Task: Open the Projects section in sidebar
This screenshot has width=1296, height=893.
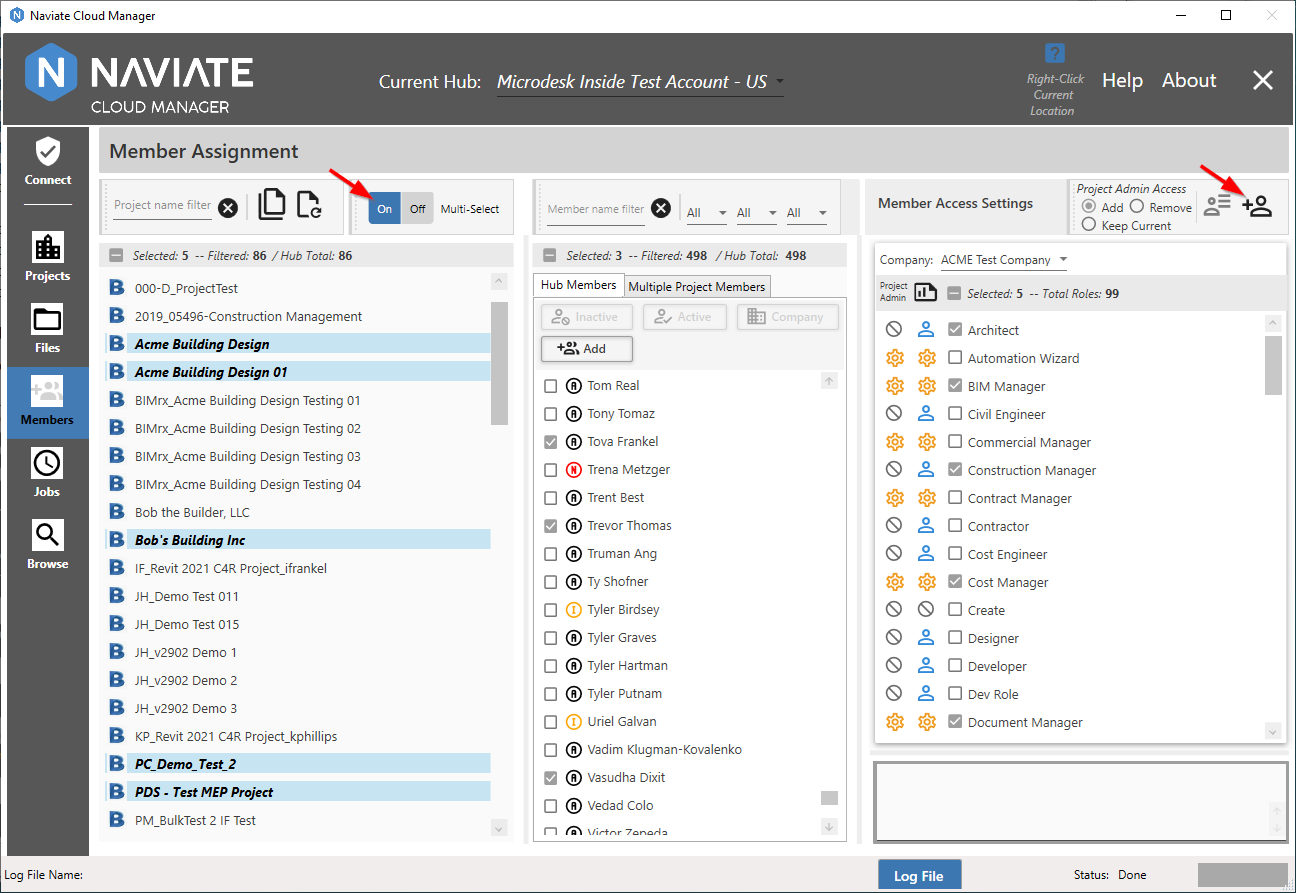Action: click(x=48, y=257)
